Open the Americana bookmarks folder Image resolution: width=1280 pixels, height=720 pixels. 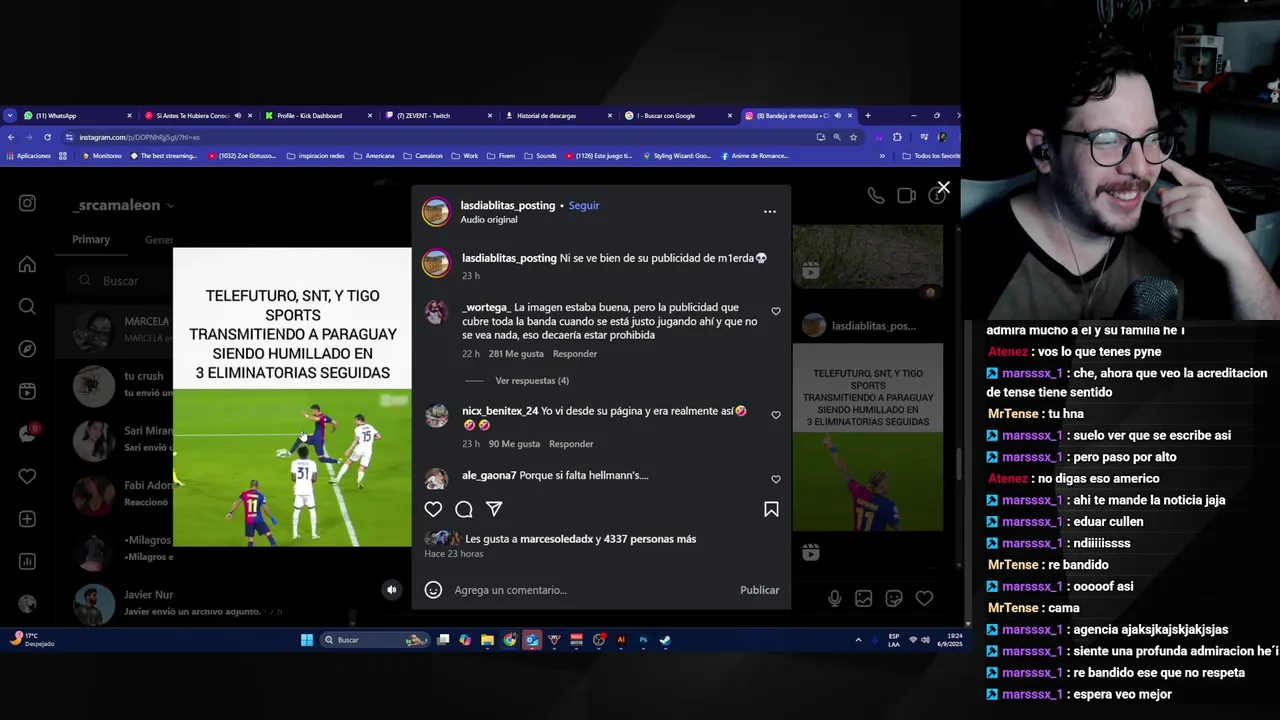pos(374,156)
